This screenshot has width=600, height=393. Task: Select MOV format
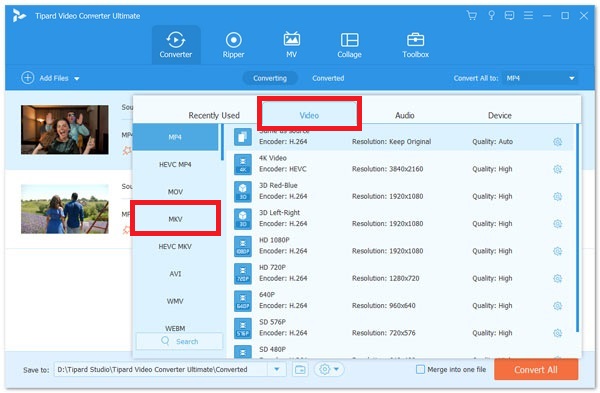pyautogui.click(x=176, y=192)
